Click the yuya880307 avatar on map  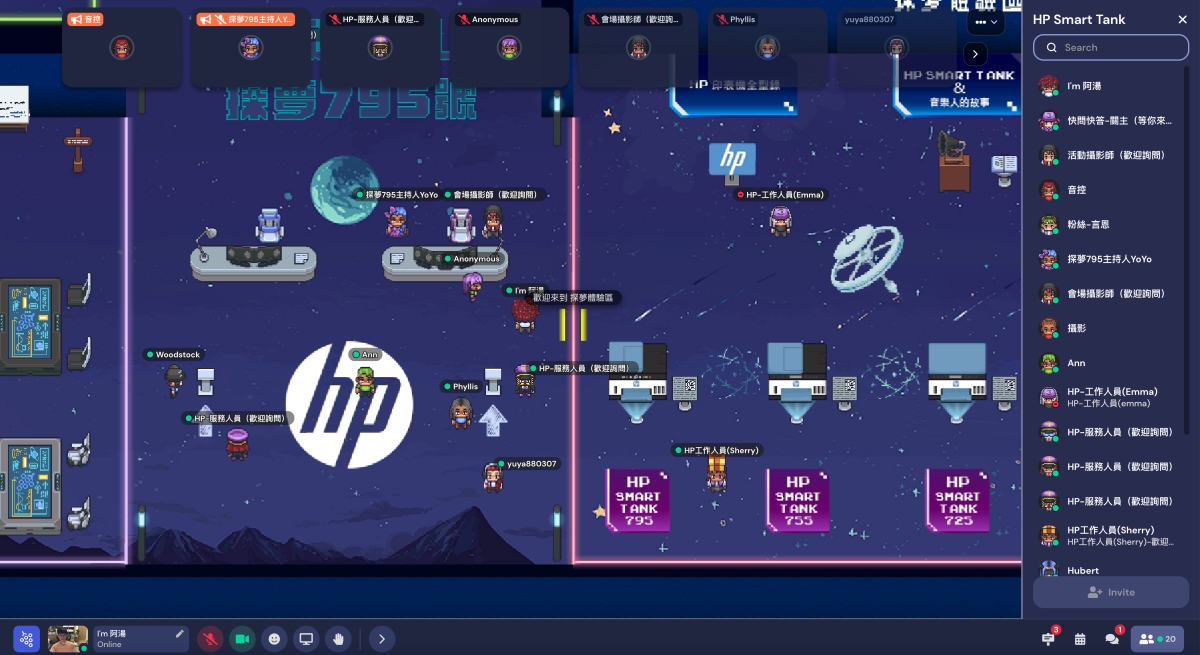pyautogui.click(x=492, y=478)
